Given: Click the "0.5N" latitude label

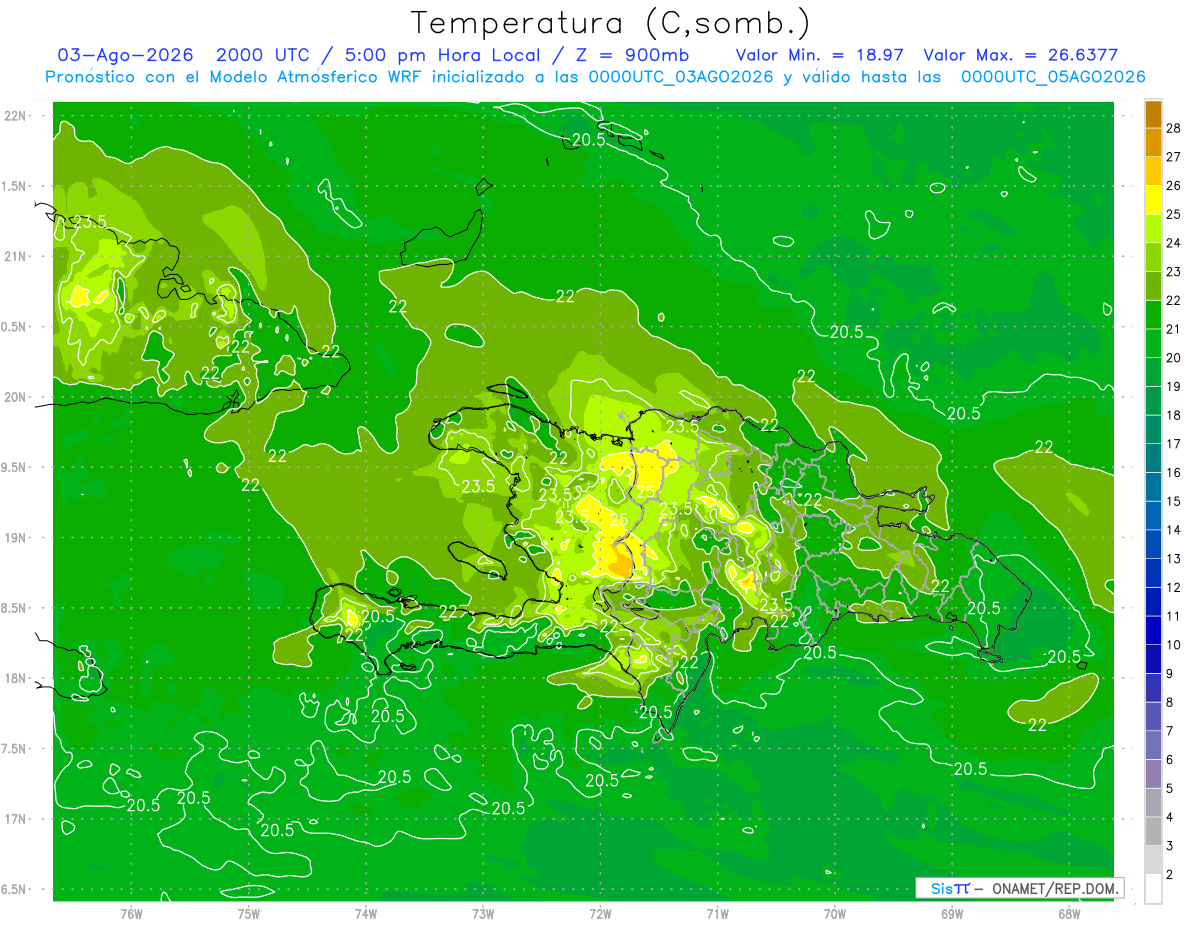Looking at the screenshot, I should click(x=16, y=327).
